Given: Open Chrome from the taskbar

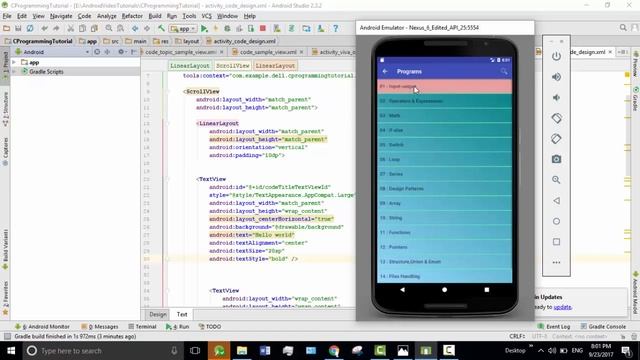Looking at the screenshot, I should [334, 351].
